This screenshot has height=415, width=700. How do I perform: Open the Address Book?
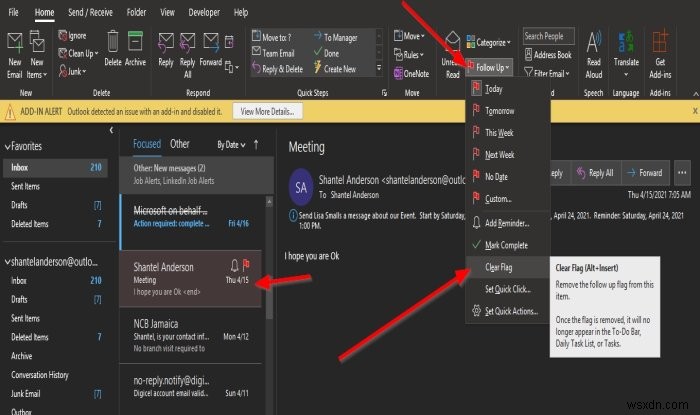548,55
